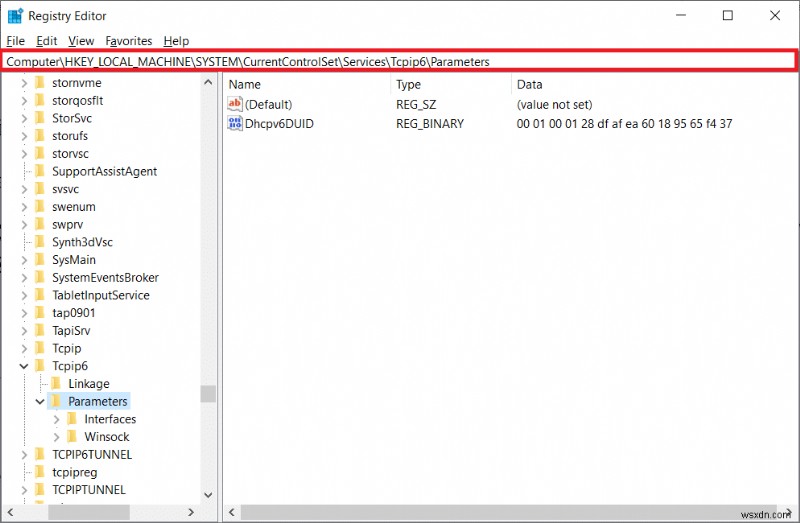Click the folder icon of svsvc key
The width and height of the screenshot is (800, 523).
click(x=40, y=189)
